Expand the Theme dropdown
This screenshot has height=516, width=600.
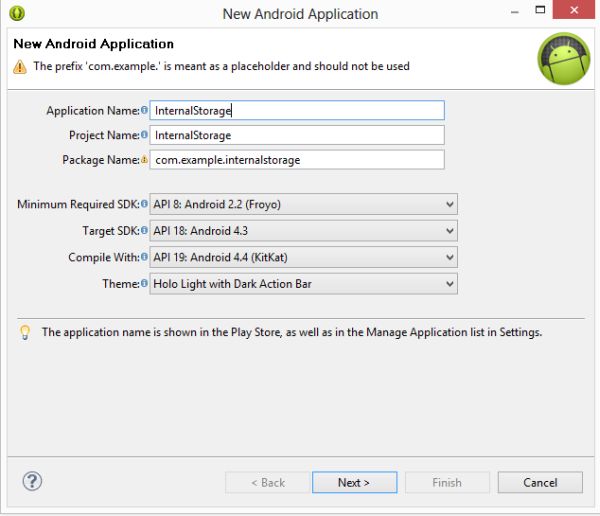[x=303, y=284]
